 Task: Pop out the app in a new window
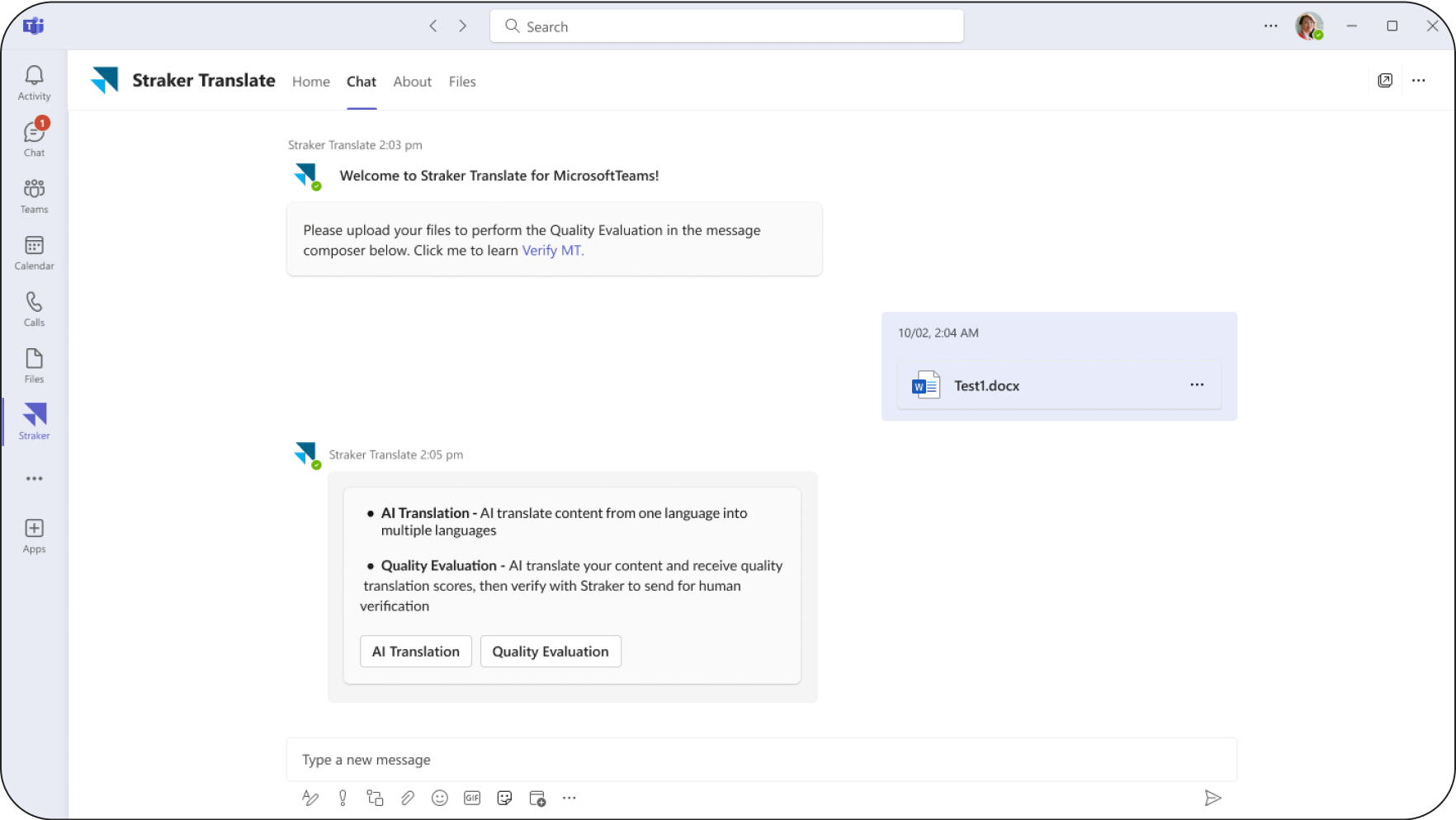click(1385, 80)
